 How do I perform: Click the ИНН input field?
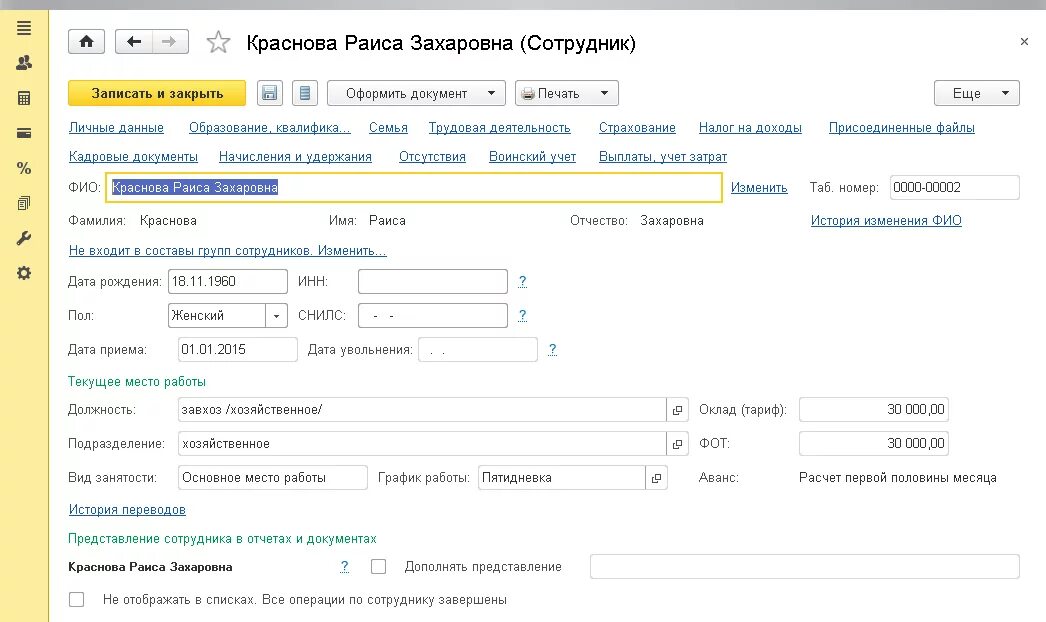(433, 282)
